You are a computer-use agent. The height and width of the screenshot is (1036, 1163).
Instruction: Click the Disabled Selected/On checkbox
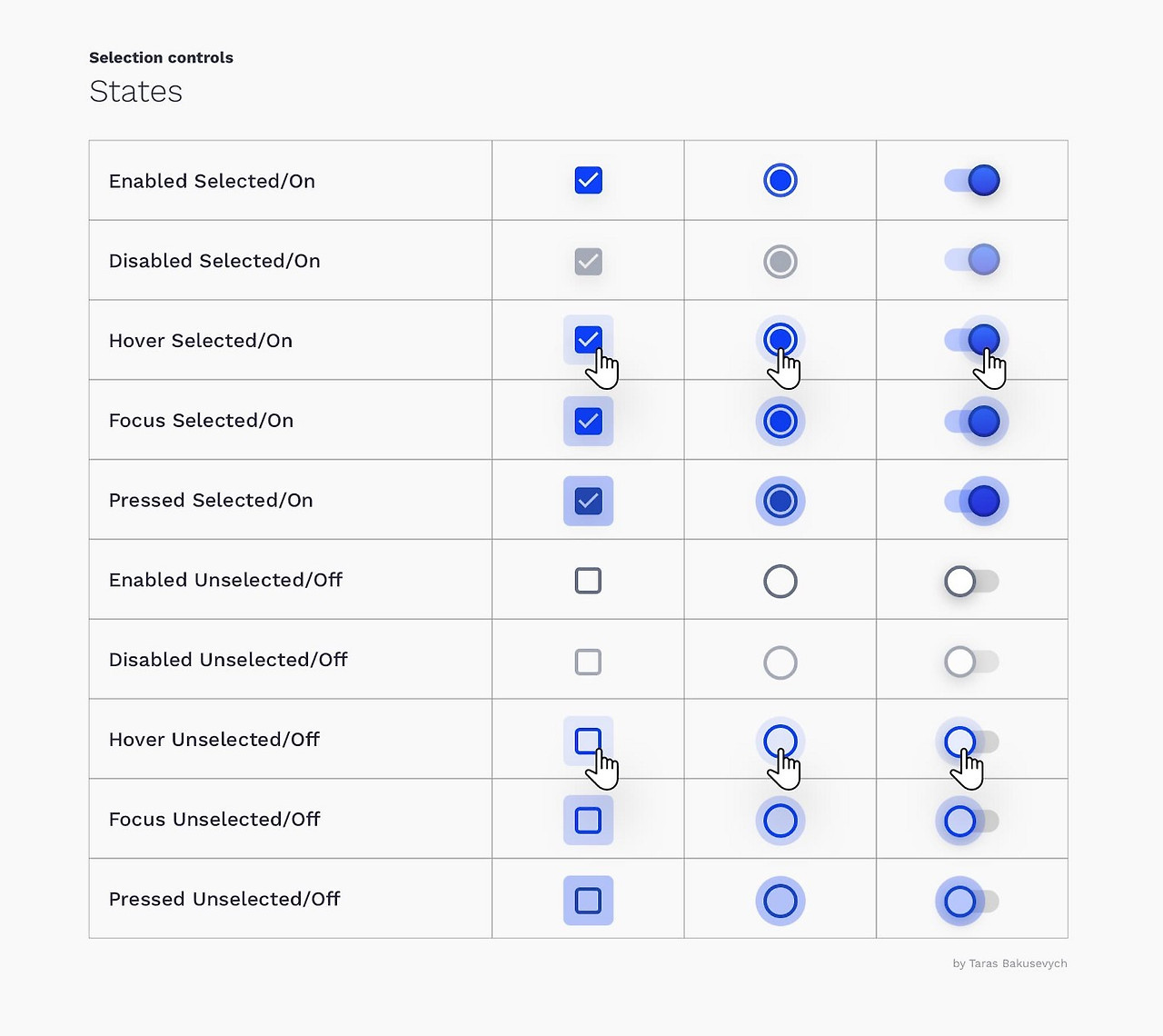click(588, 260)
